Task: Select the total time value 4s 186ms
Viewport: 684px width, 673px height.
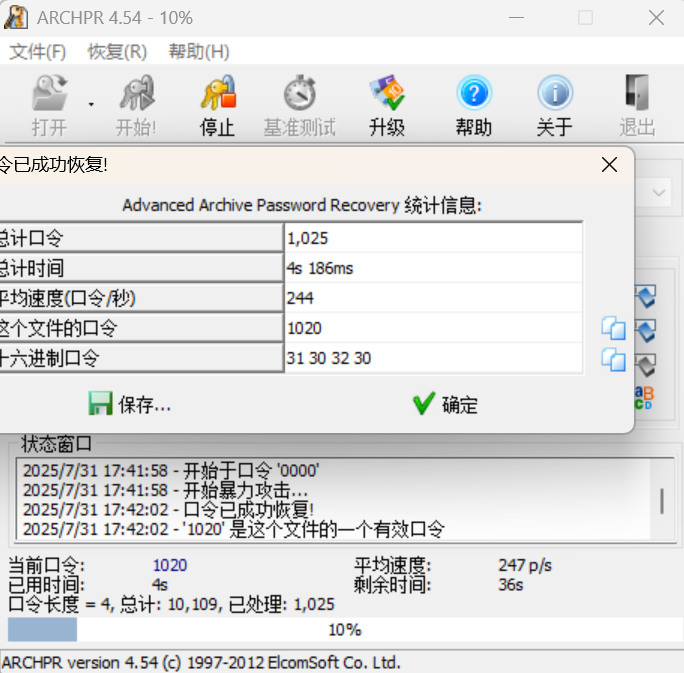Action: coord(320,268)
